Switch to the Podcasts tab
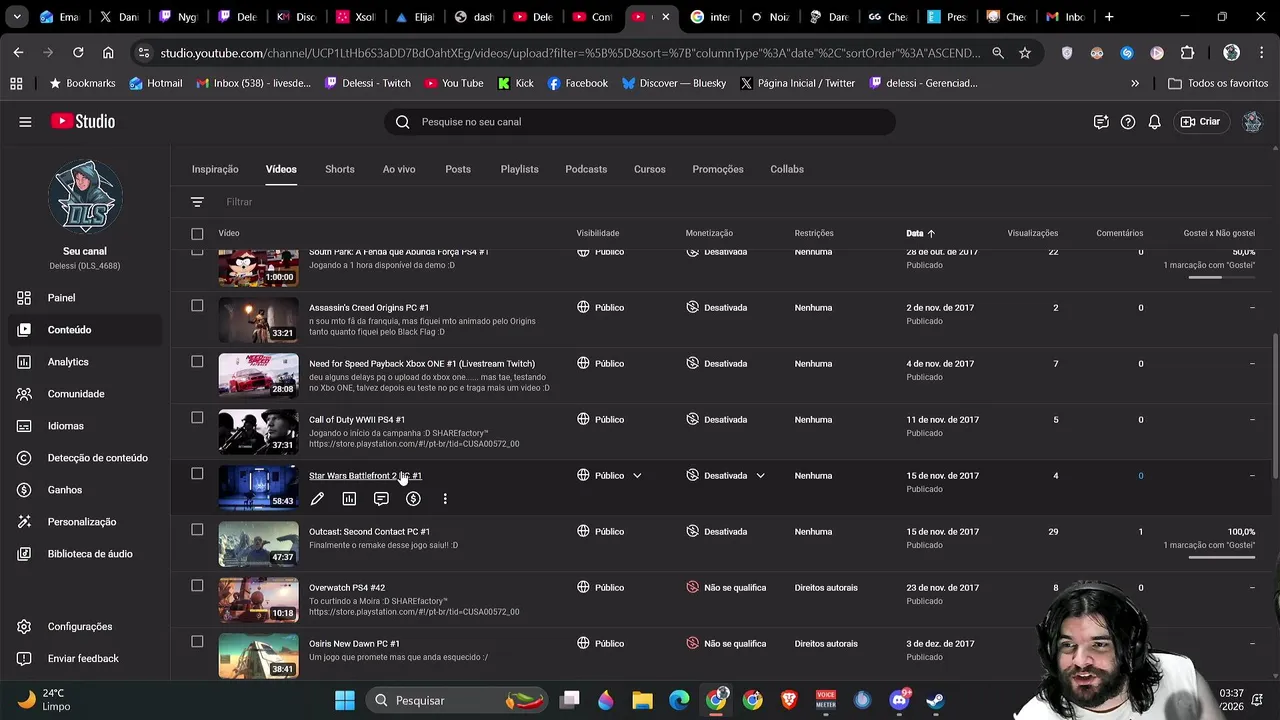This screenshot has width=1280, height=720. tap(586, 169)
